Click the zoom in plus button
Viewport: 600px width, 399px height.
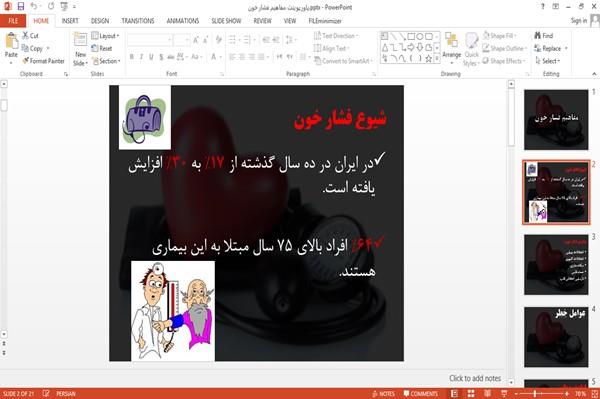(x=567, y=394)
